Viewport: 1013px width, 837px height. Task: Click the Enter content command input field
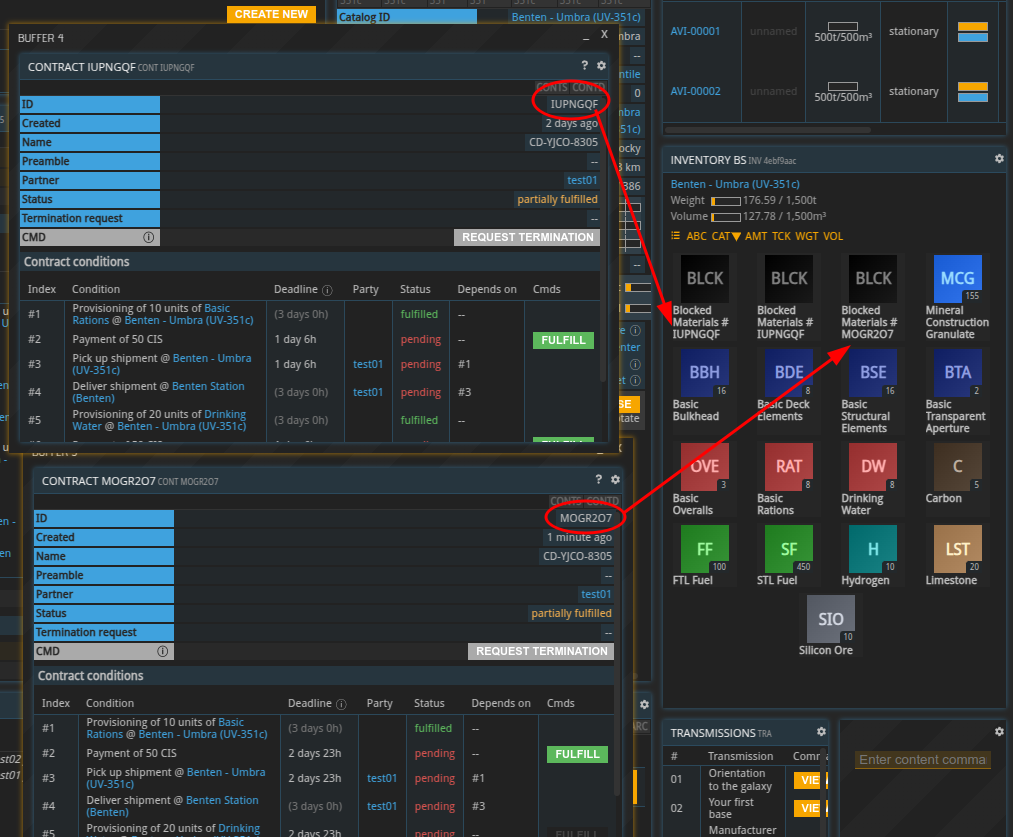[x=922, y=760]
